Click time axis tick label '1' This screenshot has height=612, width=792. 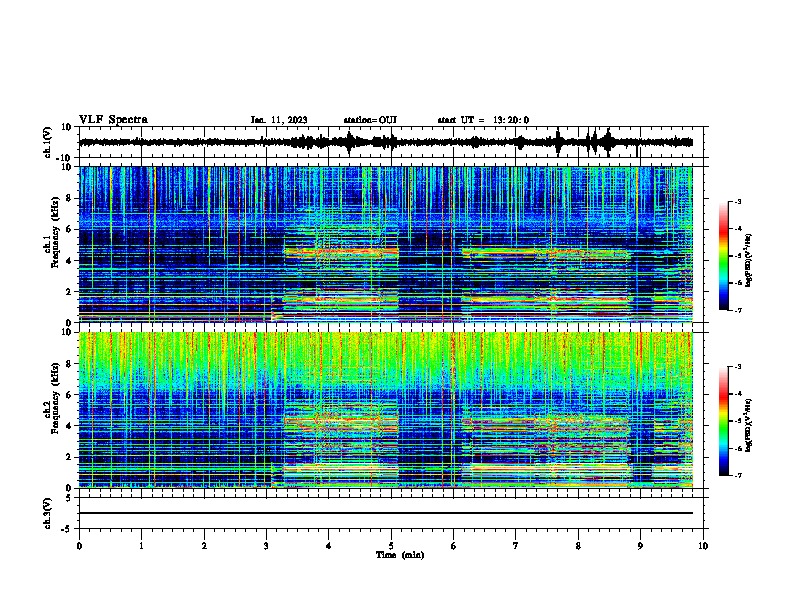[x=141, y=546]
